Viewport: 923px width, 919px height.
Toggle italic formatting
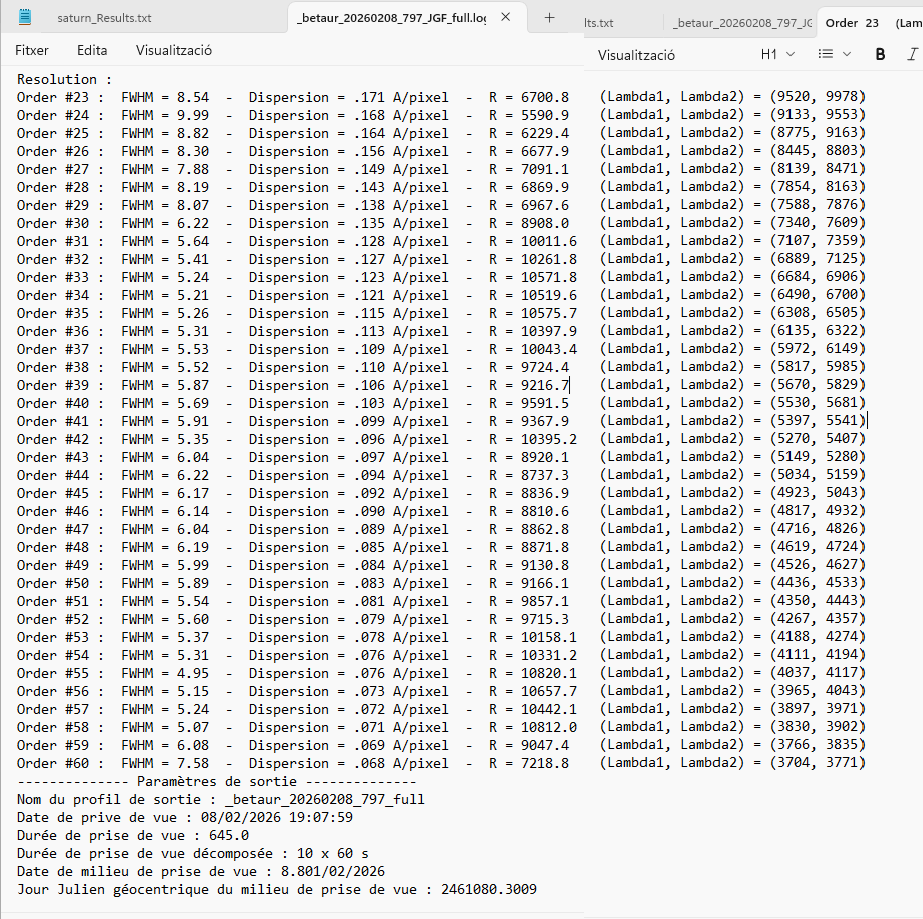point(911,54)
